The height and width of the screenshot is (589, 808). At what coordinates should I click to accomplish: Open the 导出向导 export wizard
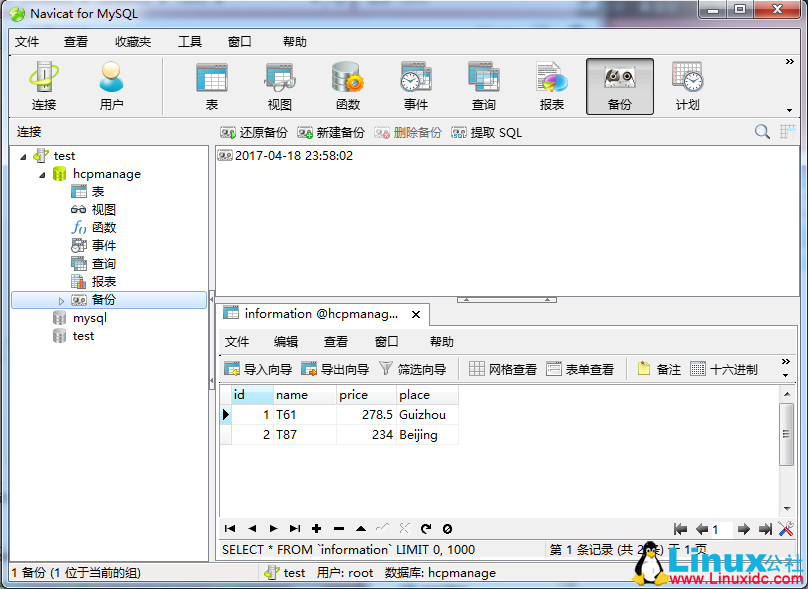335,369
